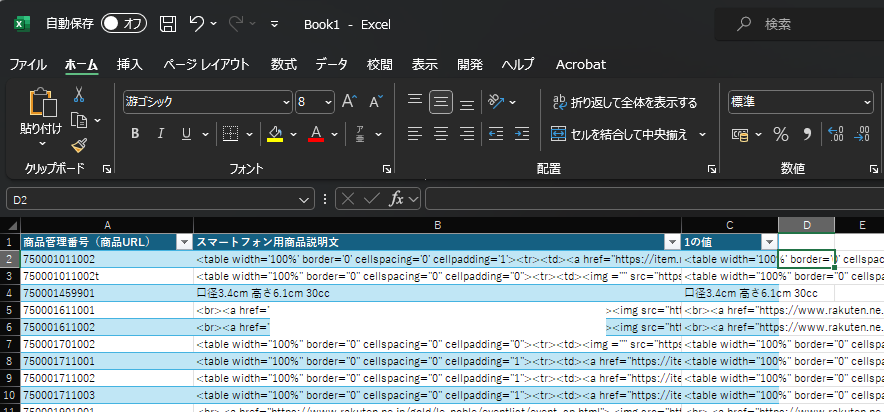Align text left
The image size is (884, 412).
pyautogui.click(x=415, y=134)
